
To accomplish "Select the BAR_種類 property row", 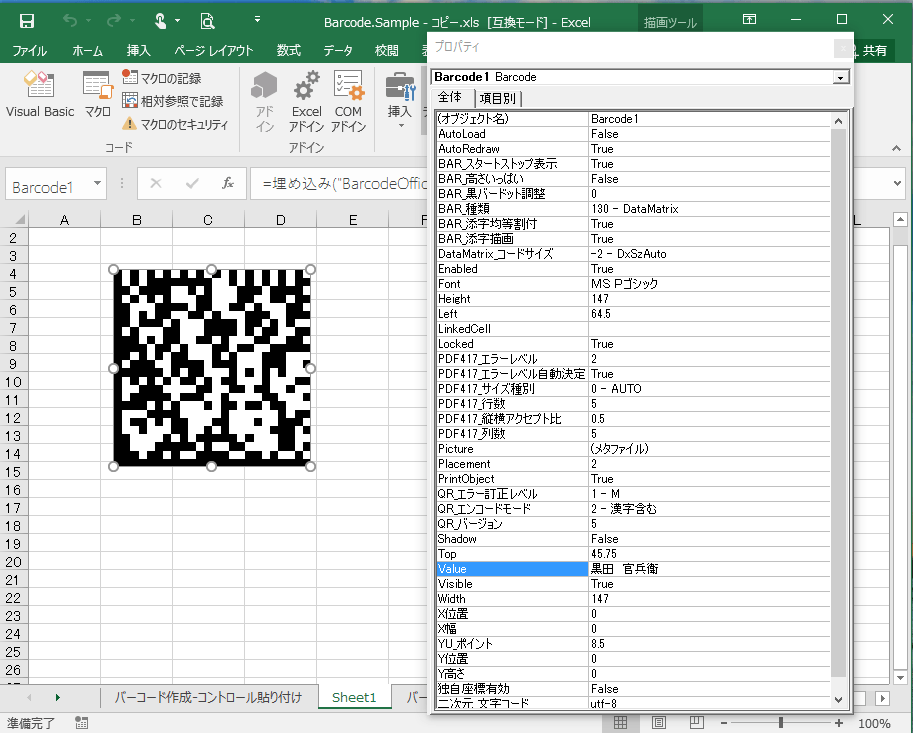I will 512,209.
